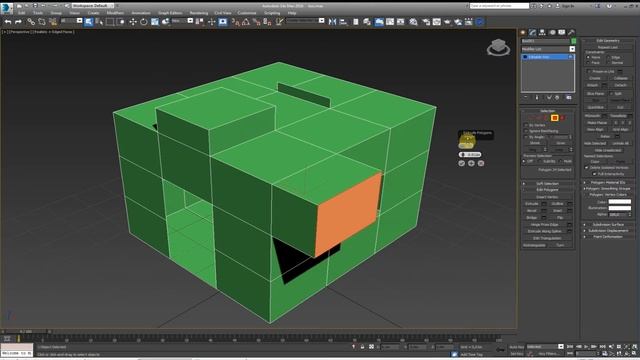
Task: Click the Mirror tool icon
Action: pyautogui.click(x=332, y=22)
